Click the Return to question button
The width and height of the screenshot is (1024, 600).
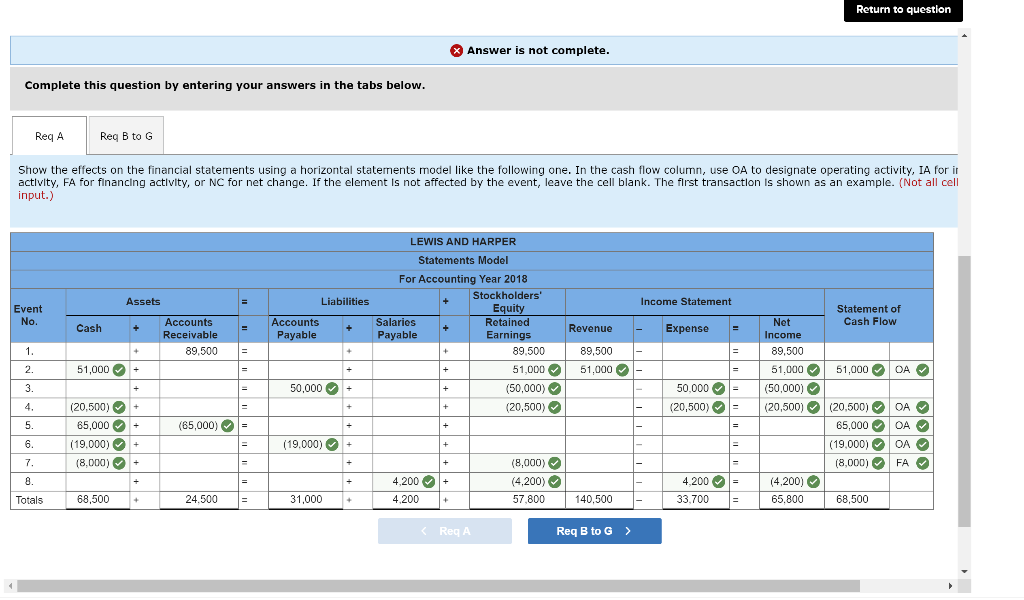tap(902, 11)
